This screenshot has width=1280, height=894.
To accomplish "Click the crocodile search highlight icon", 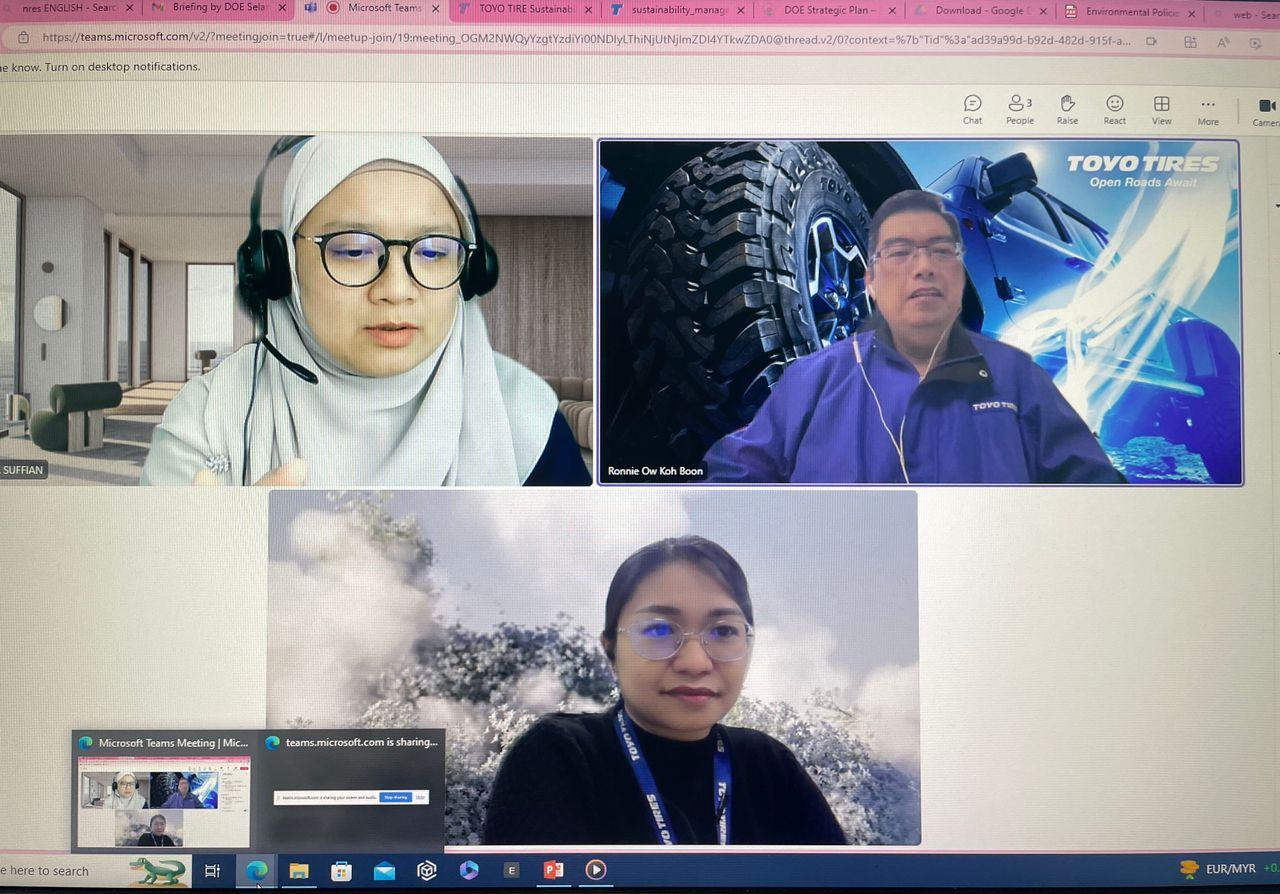I will (158, 871).
